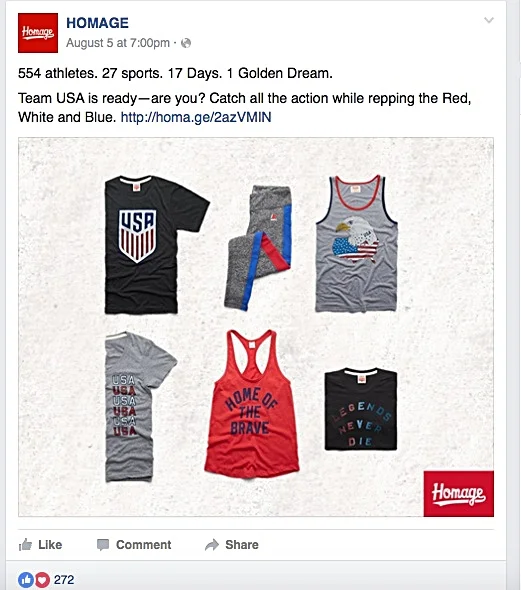This screenshot has width=521, height=590.
Task: Click the Like button label
Action: coord(50,545)
